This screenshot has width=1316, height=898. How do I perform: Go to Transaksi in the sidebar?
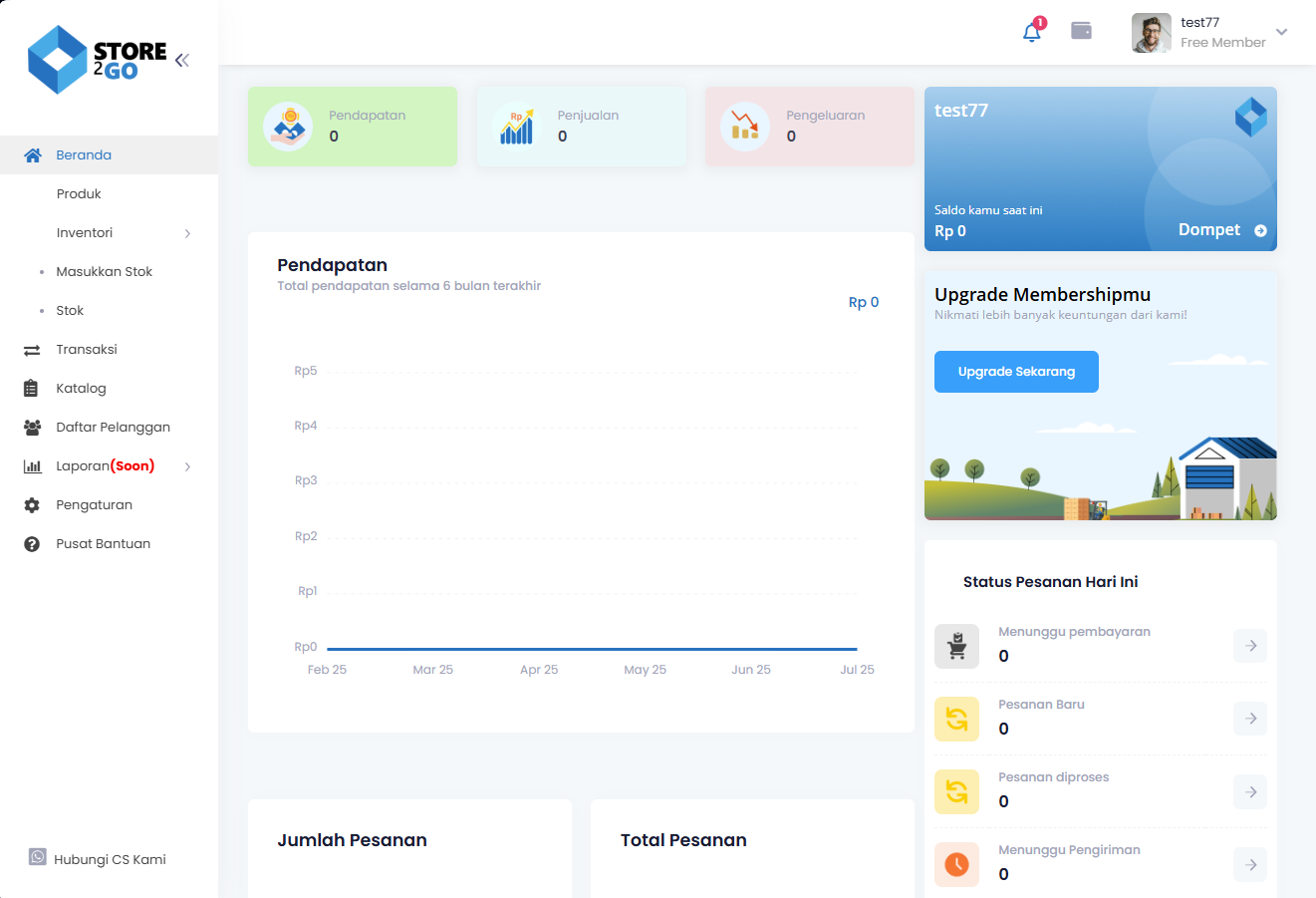(x=87, y=350)
